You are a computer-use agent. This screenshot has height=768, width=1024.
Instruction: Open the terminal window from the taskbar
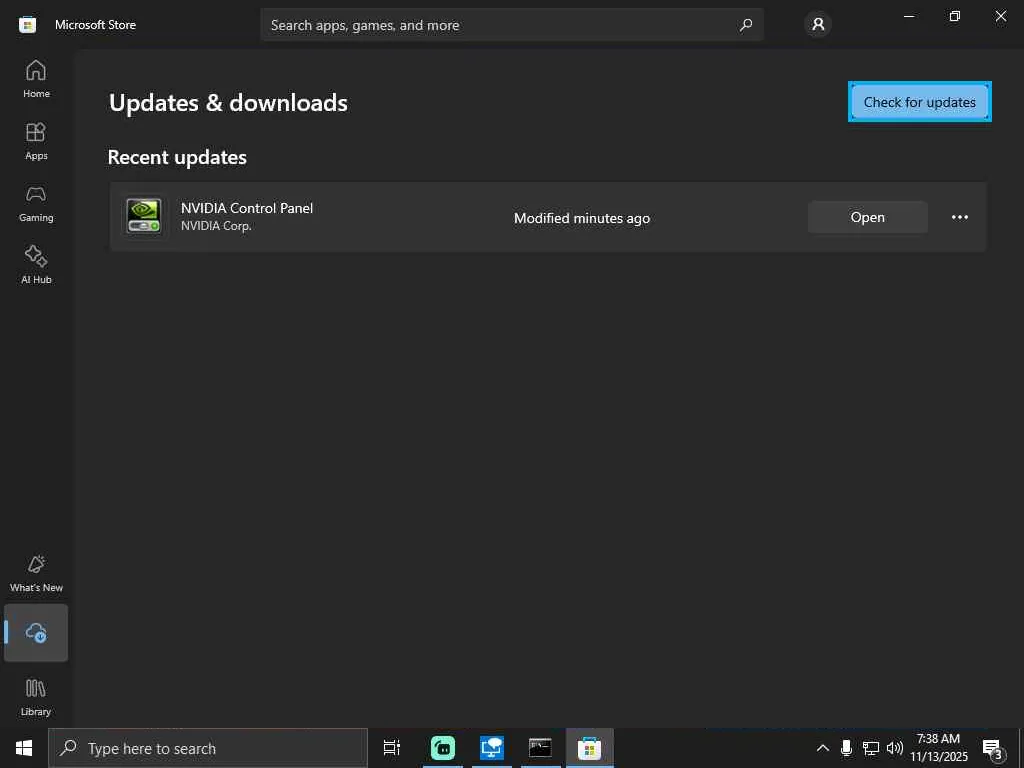point(540,748)
